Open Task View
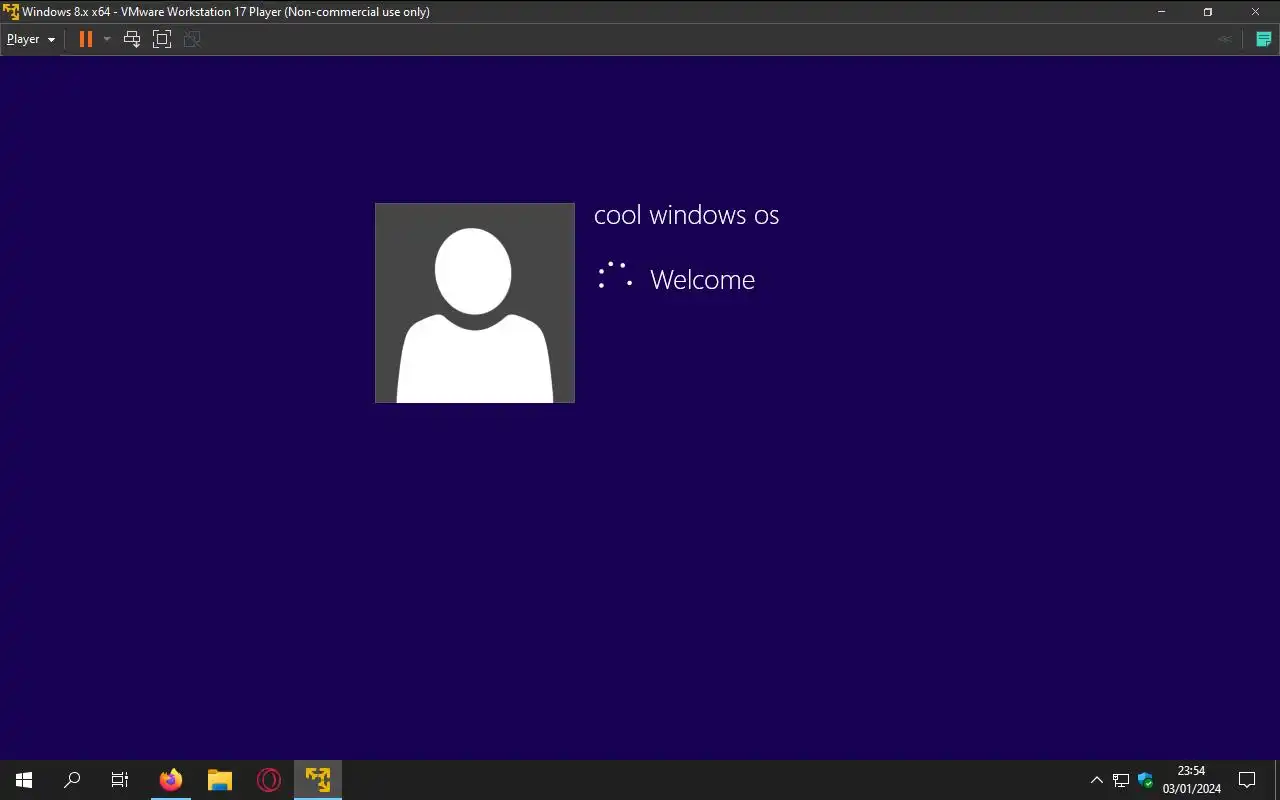Image resolution: width=1280 pixels, height=800 pixels. point(120,780)
